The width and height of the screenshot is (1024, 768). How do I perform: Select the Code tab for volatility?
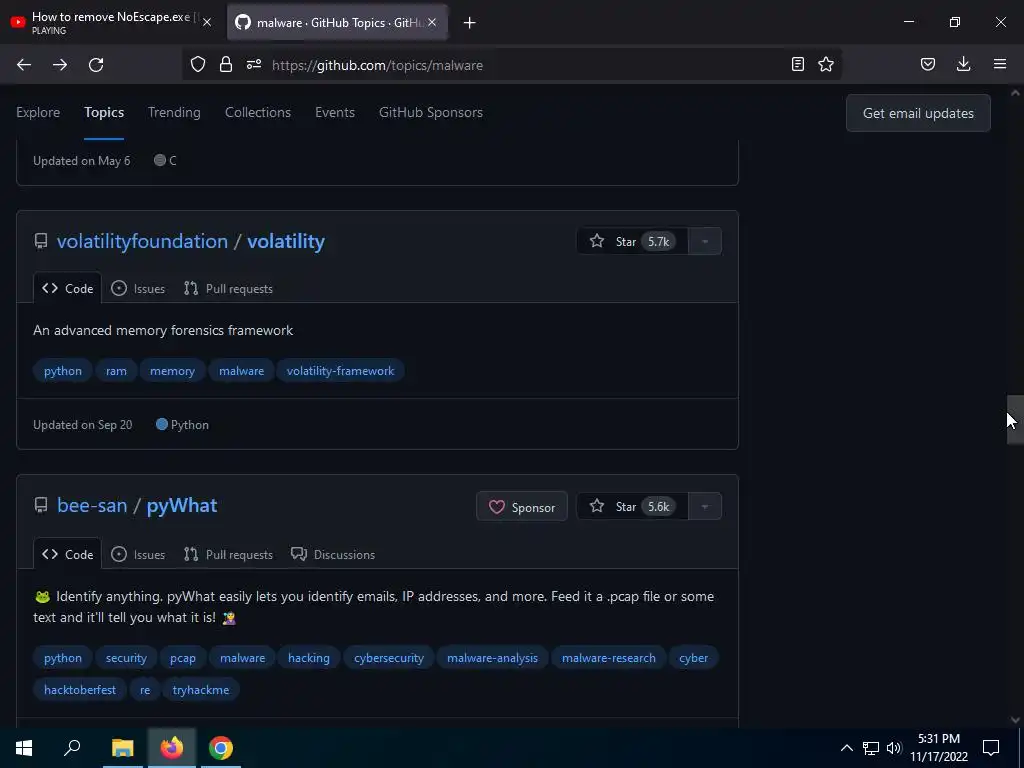click(x=68, y=289)
